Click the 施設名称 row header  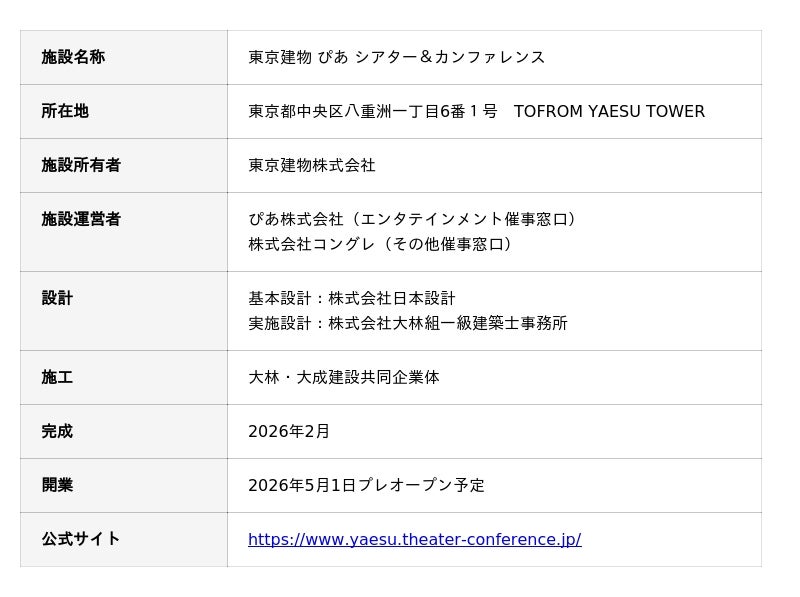(x=73, y=58)
